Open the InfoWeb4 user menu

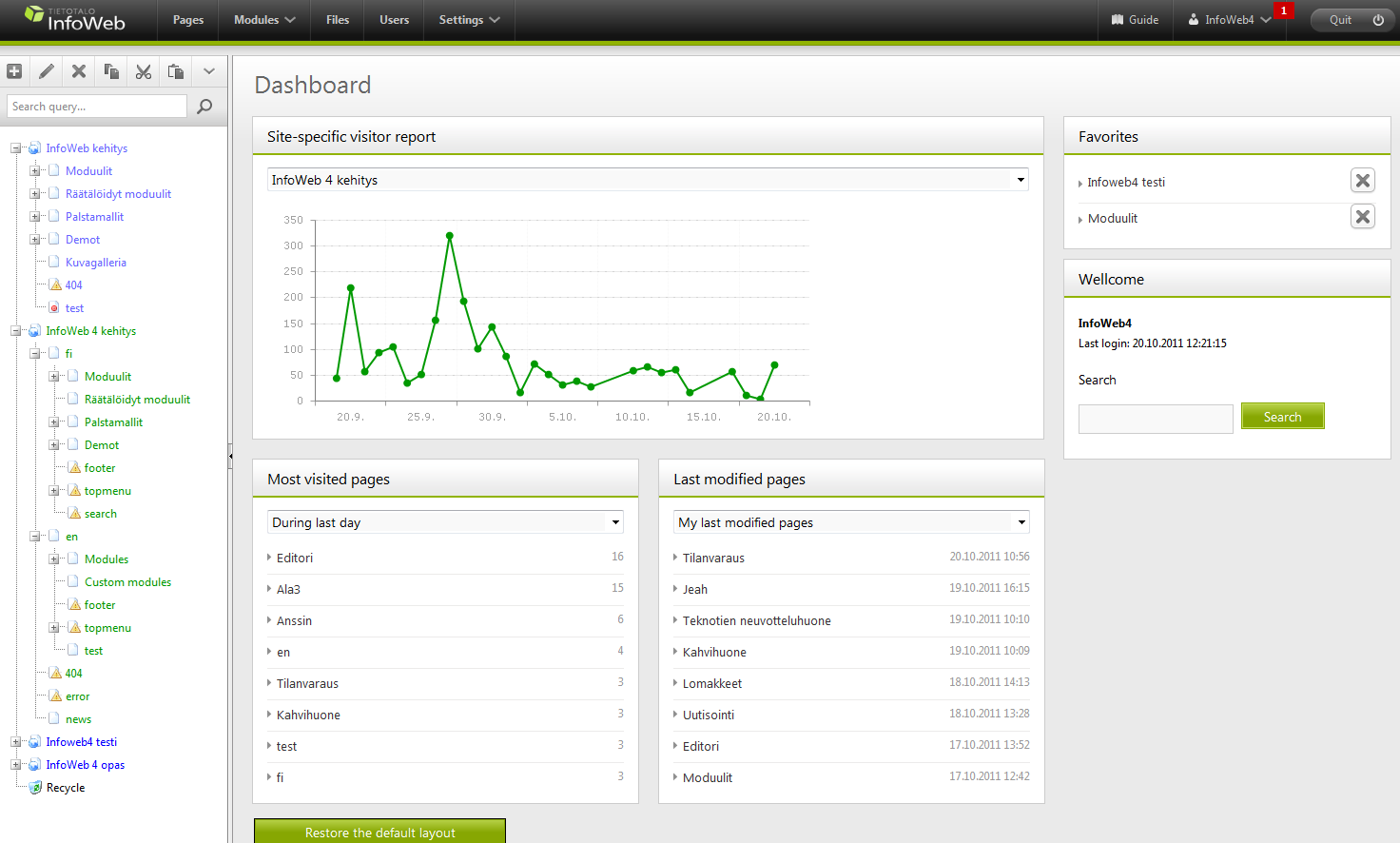point(1230,20)
